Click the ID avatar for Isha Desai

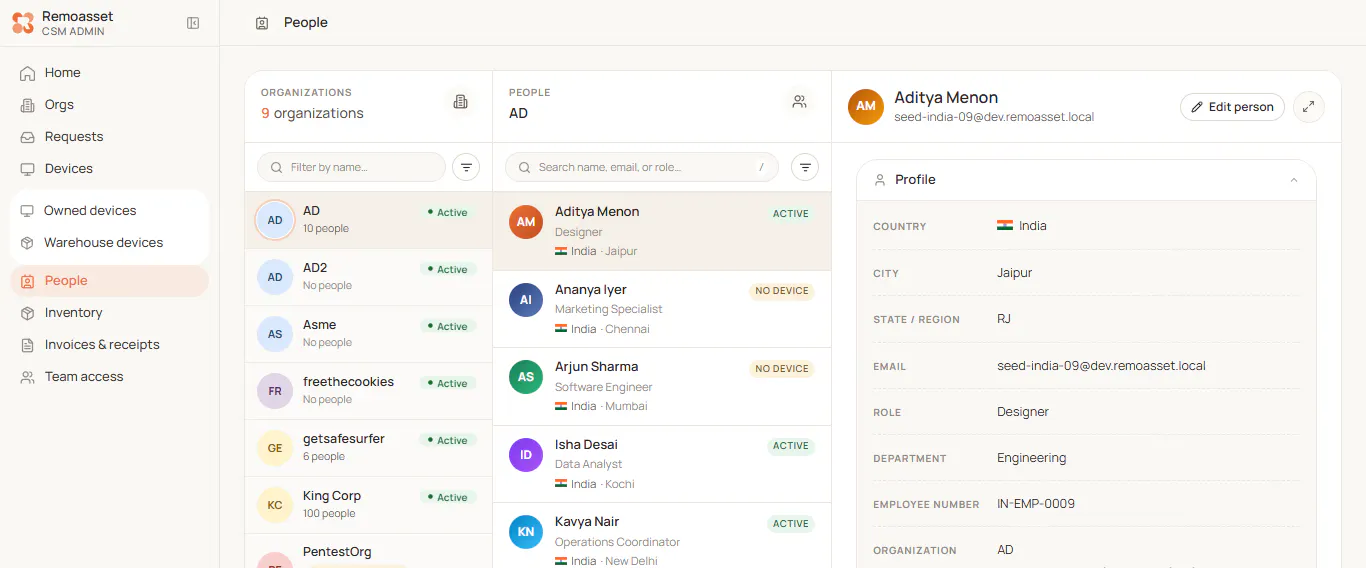(526, 455)
